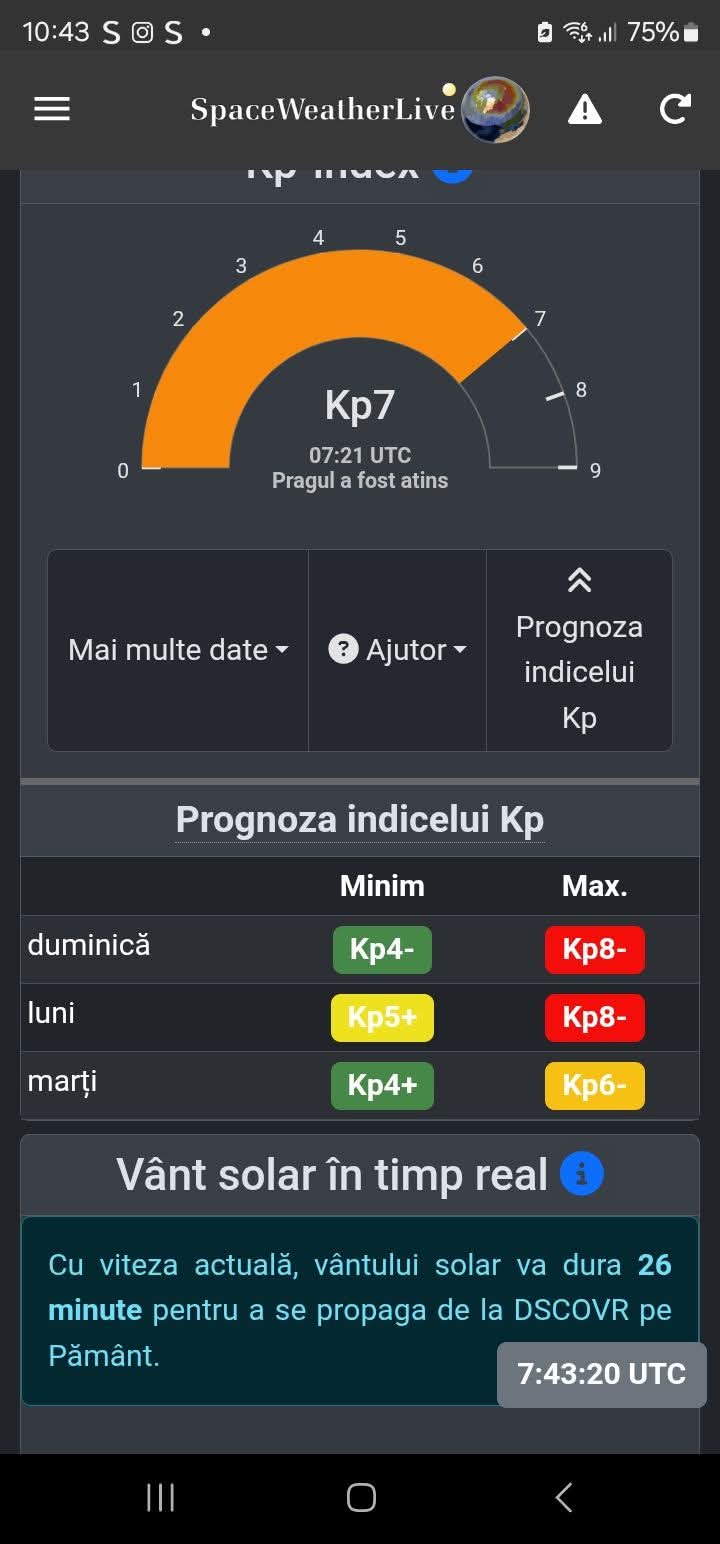This screenshot has width=720, height=1544.
Task: Tap the orange Kp6- badge for marți
Action: [595, 1086]
